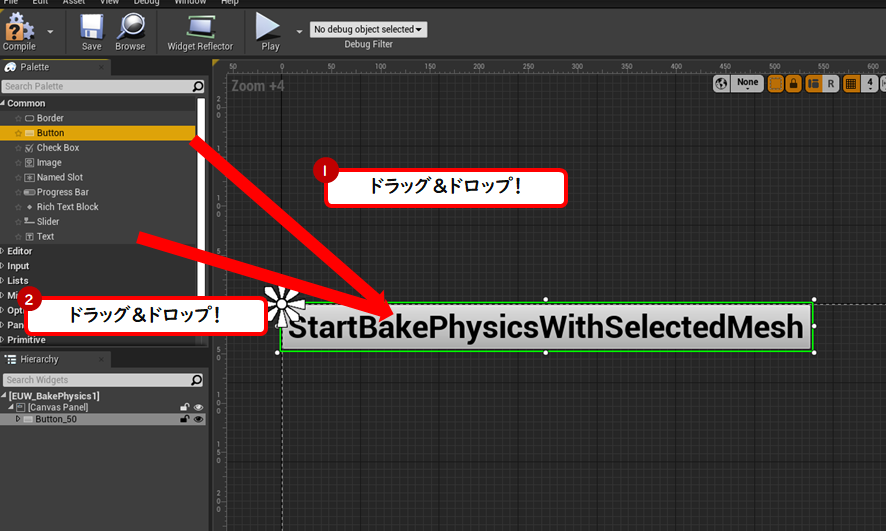The width and height of the screenshot is (886, 531).
Task: Collapse the Common palette category
Action: tap(3, 103)
